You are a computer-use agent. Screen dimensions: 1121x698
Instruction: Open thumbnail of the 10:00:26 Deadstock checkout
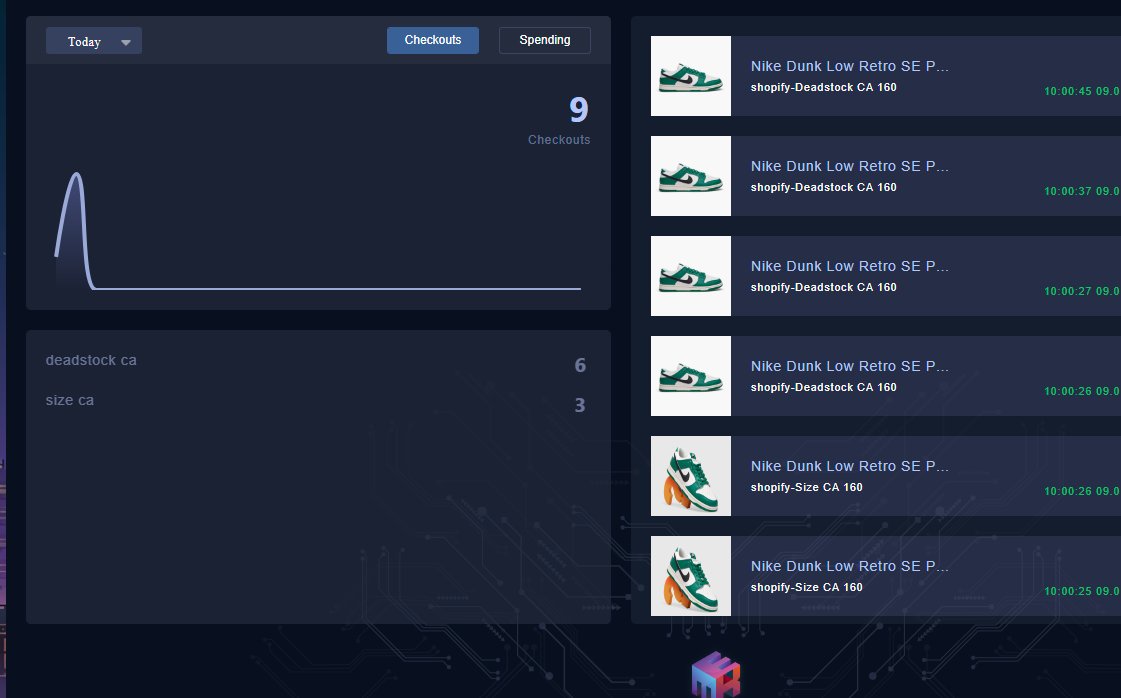691,376
